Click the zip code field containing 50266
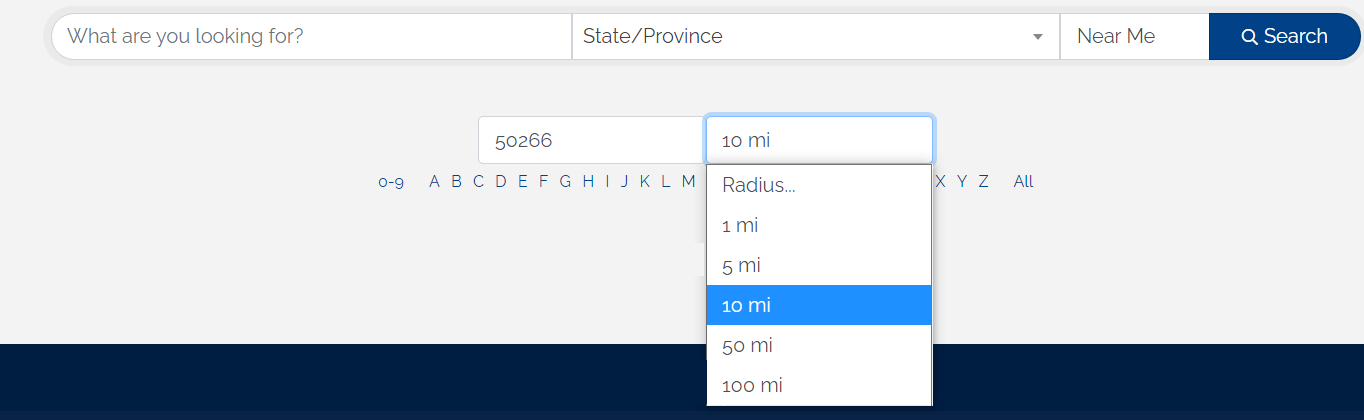 590,141
